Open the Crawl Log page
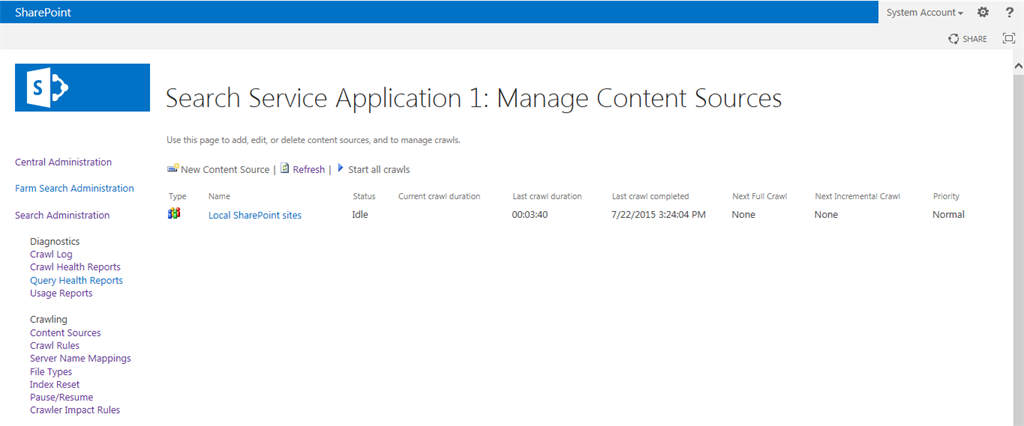The width and height of the screenshot is (1024, 426). (51, 254)
